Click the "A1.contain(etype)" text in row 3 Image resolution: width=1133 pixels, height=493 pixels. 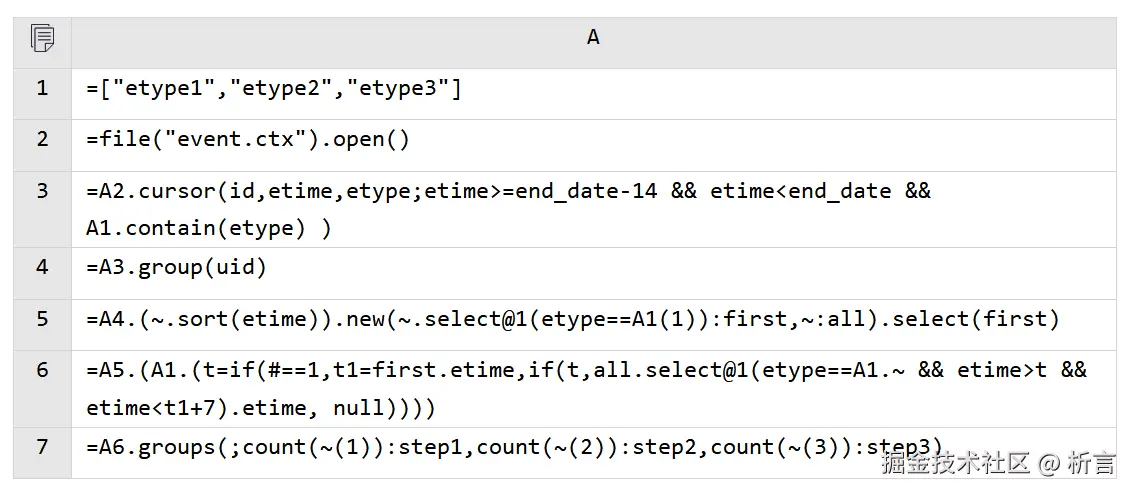[x=195, y=228]
